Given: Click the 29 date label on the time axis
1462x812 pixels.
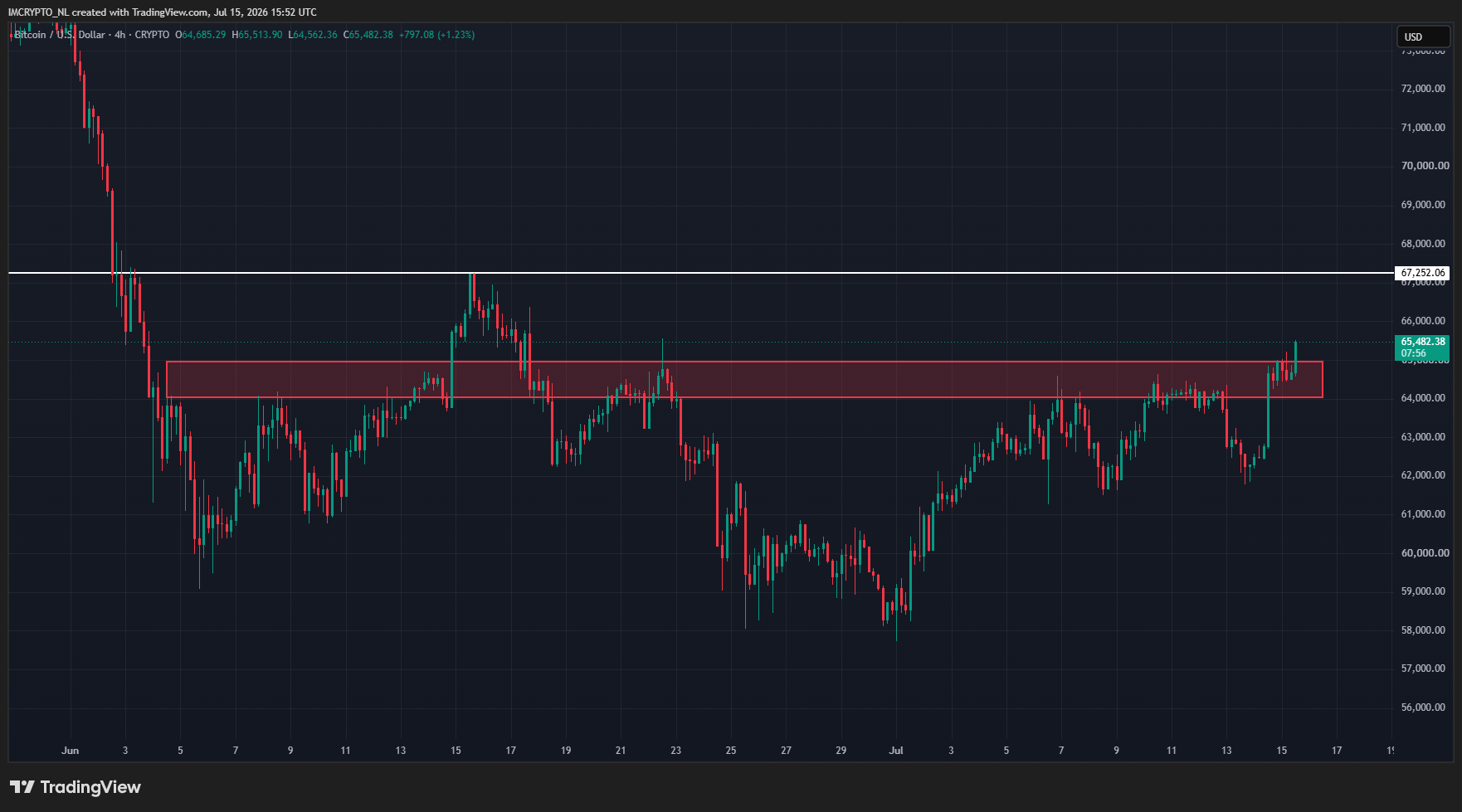Looking at the screenshot, I should pyautogui.click(x=841, y=751).
